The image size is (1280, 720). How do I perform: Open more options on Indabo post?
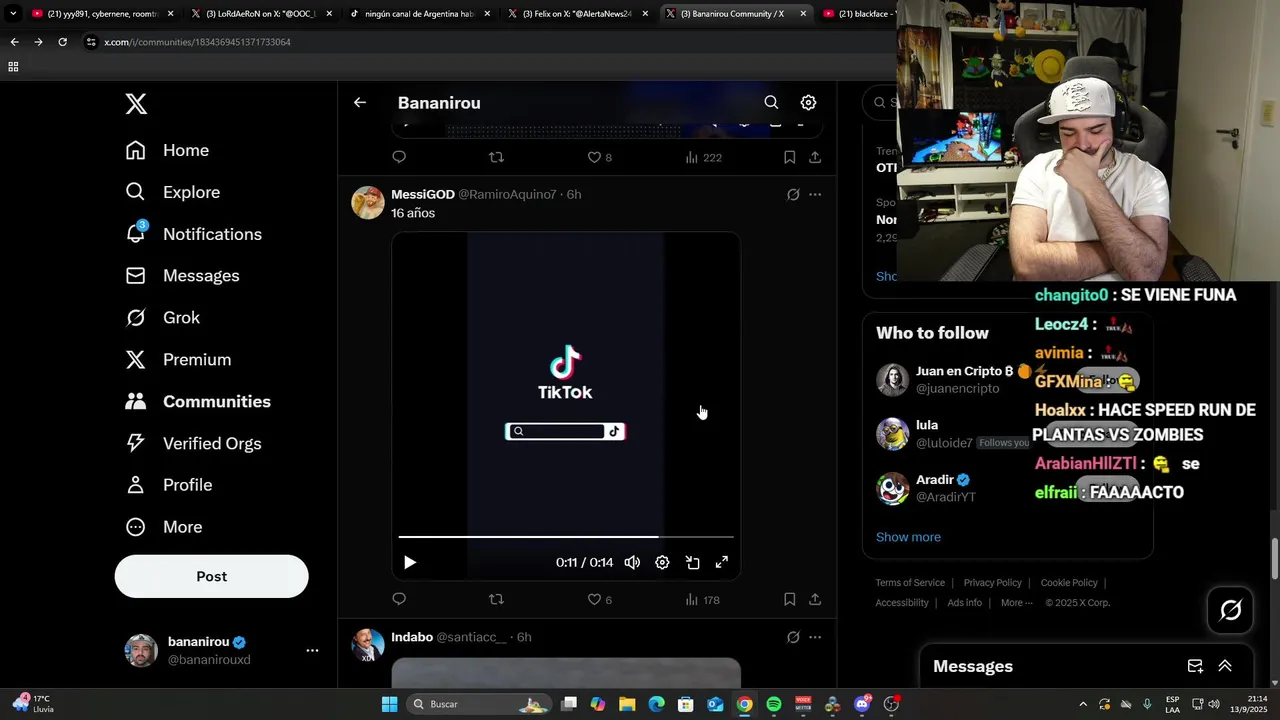(x=815, y=637)
